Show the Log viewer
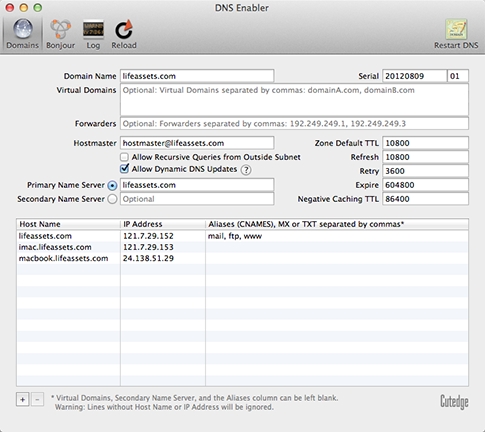This screenshot has width=485, height=432. [x=93, y=34]
